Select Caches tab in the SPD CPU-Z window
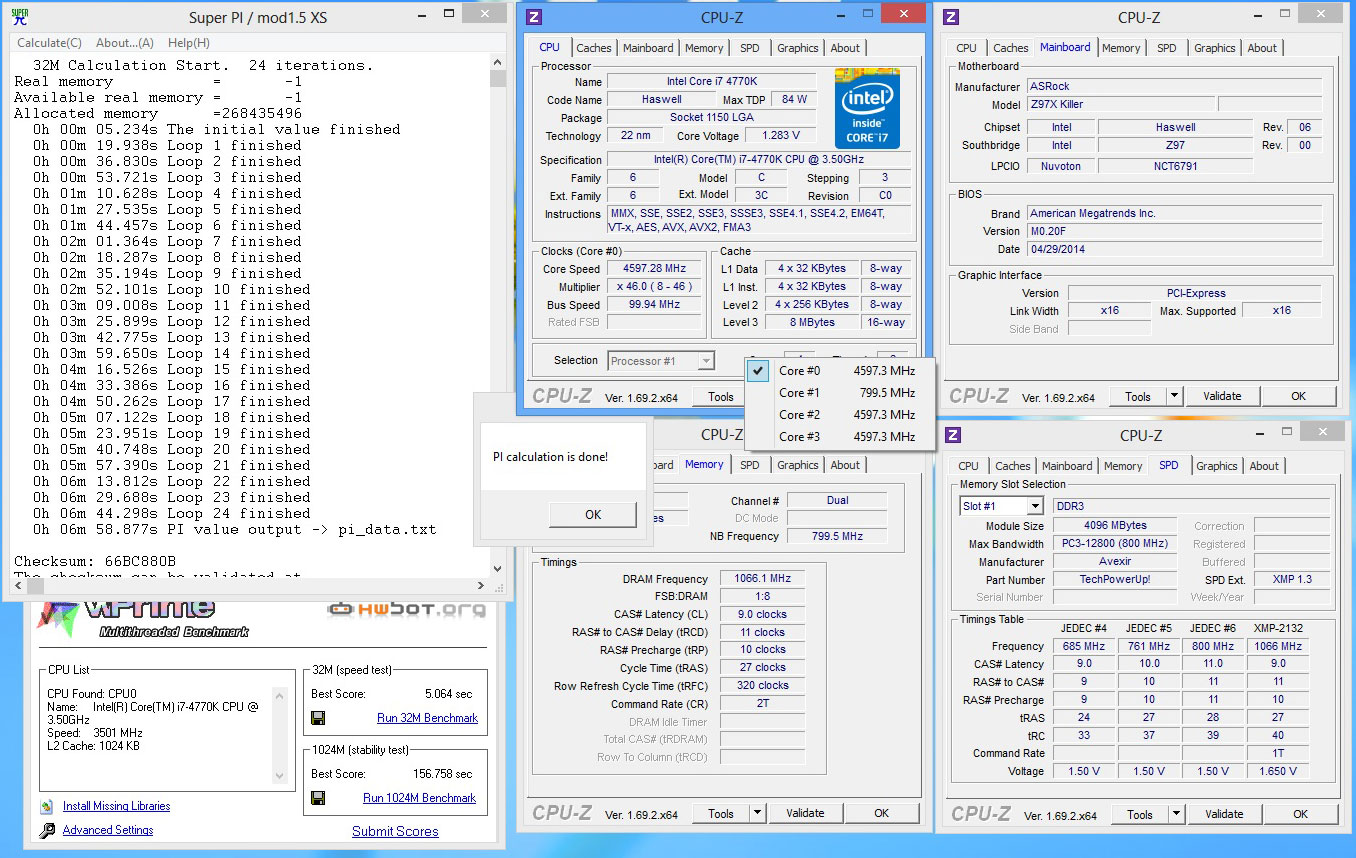The image size is (1356, 858). click(x=1013, y=466)
